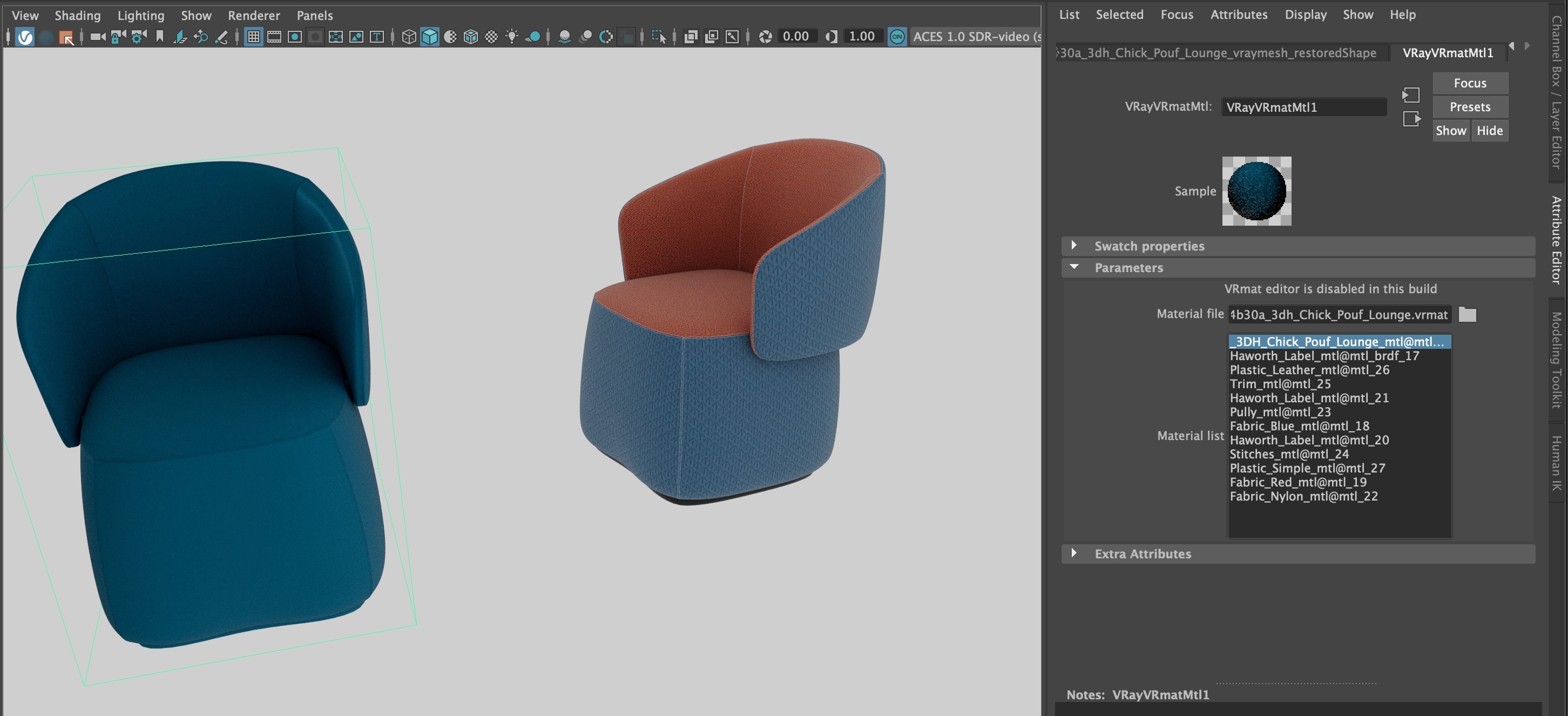1568x716 pixels.
Task: Click the Hide button
Action: click(1490, 131)
